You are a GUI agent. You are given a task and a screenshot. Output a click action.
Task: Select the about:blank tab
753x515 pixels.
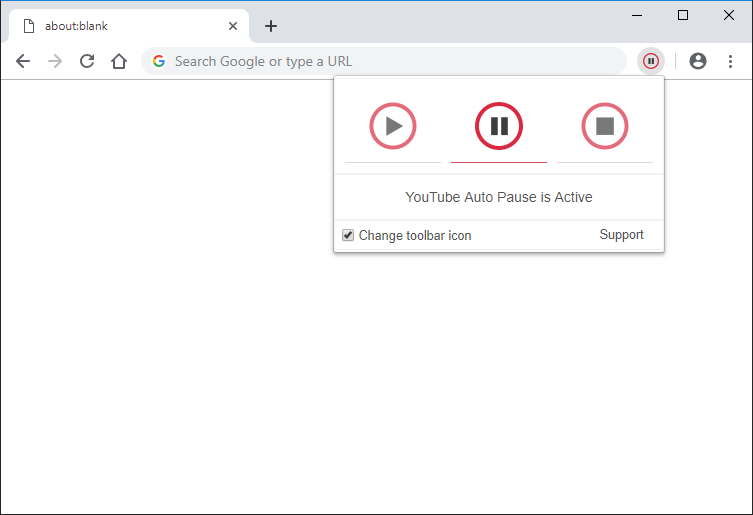(129, 26)
